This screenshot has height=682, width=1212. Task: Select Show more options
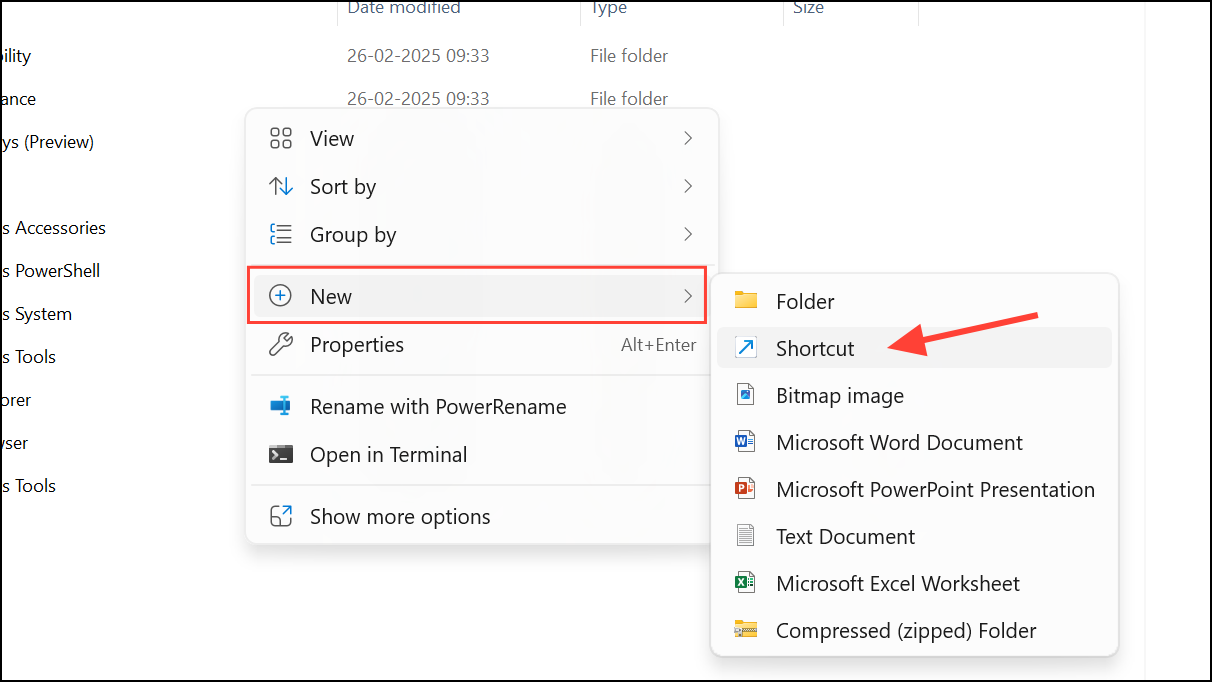click(482, 517)
